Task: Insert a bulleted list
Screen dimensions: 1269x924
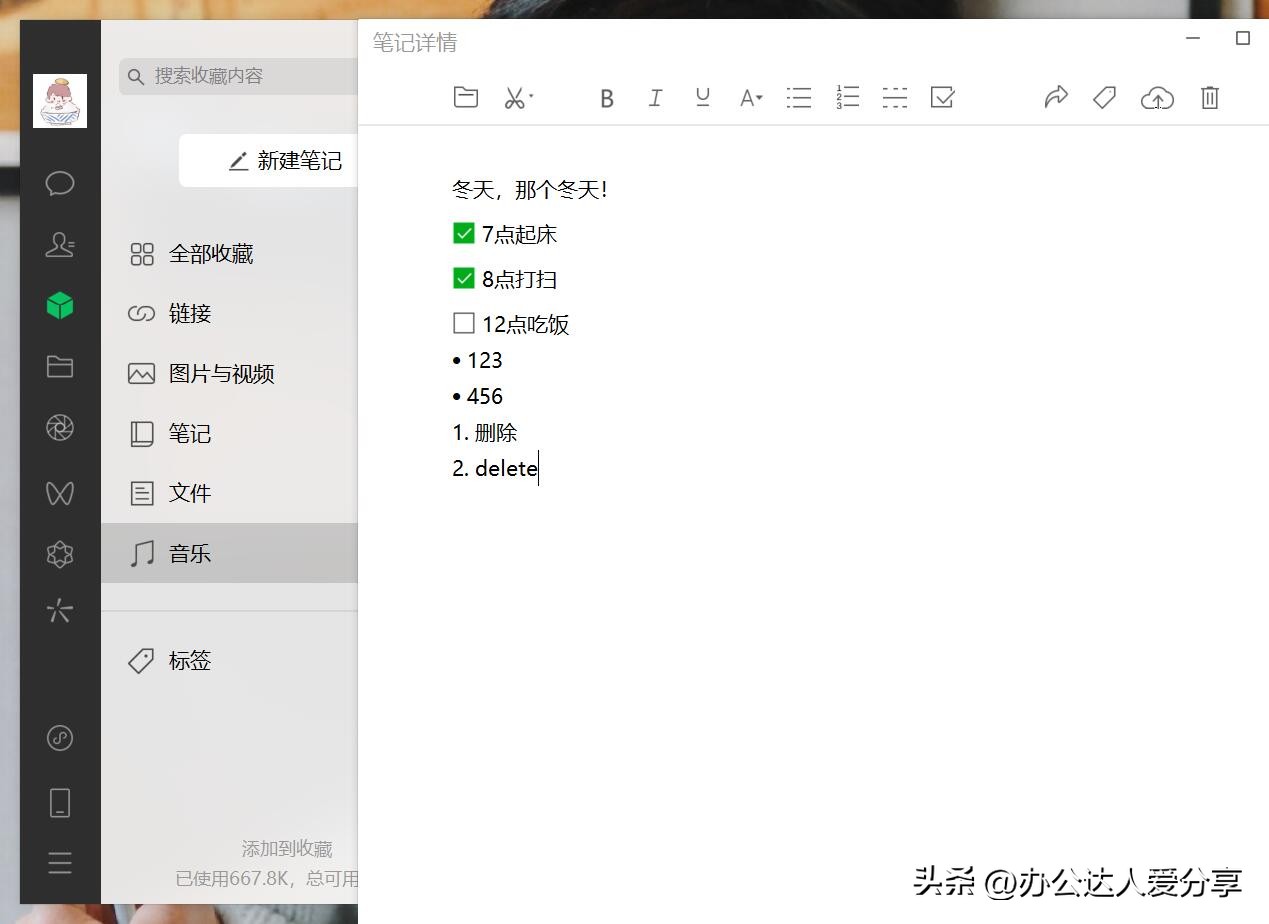Action: (x=799, y=97)
